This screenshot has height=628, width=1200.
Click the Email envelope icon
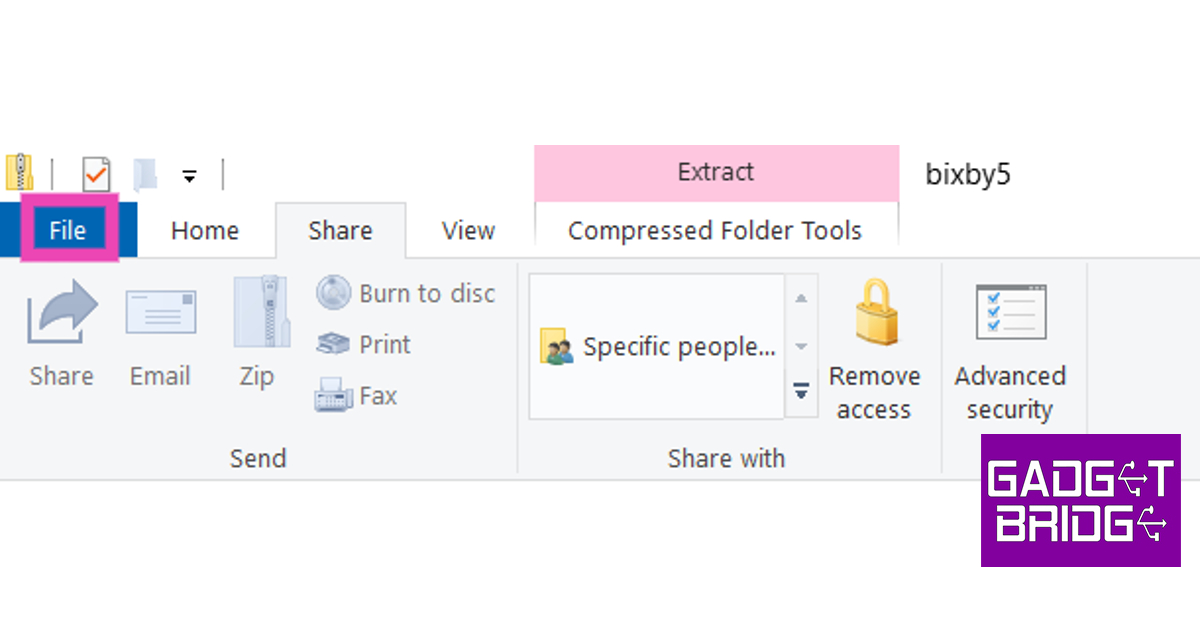tap(160, 313)
